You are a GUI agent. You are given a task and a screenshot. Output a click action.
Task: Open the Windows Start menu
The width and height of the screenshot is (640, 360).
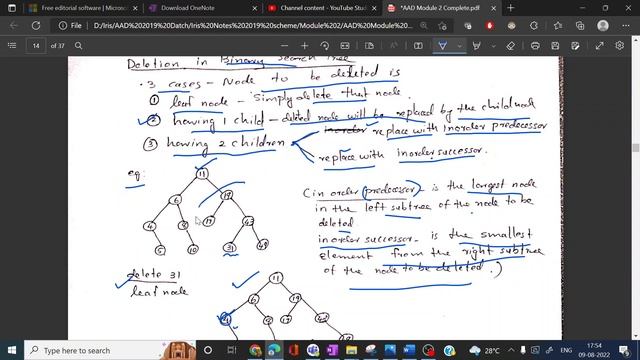point(12,350)
